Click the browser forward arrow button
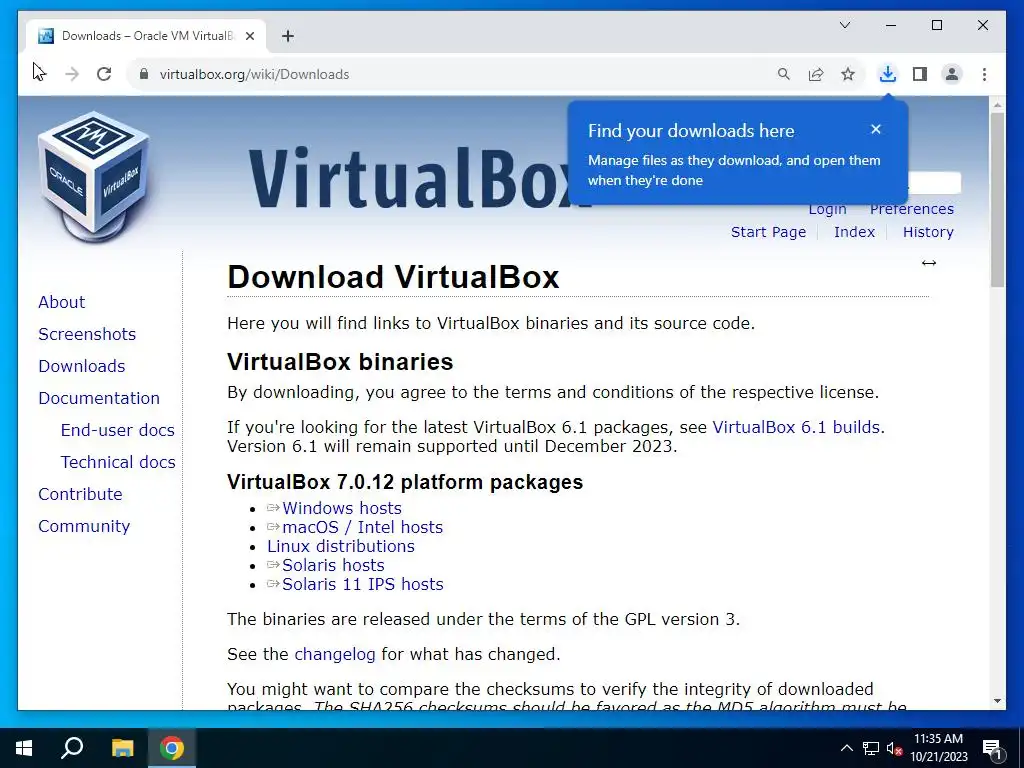This screenshot has width=1024, height=768. tap(72, 74)
